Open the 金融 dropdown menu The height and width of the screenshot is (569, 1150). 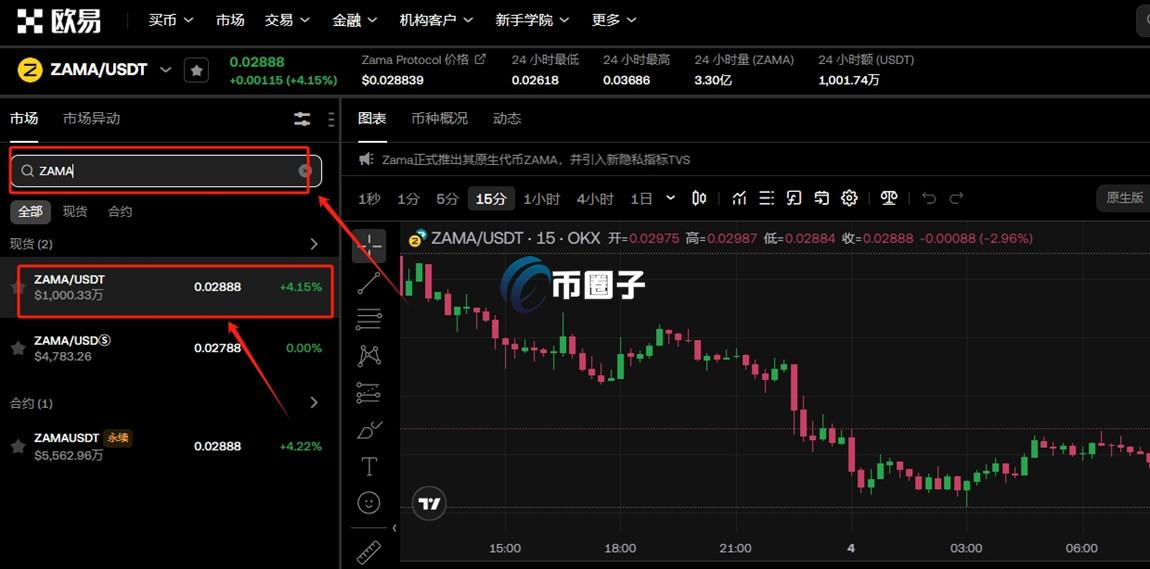[x=354, y=21]
